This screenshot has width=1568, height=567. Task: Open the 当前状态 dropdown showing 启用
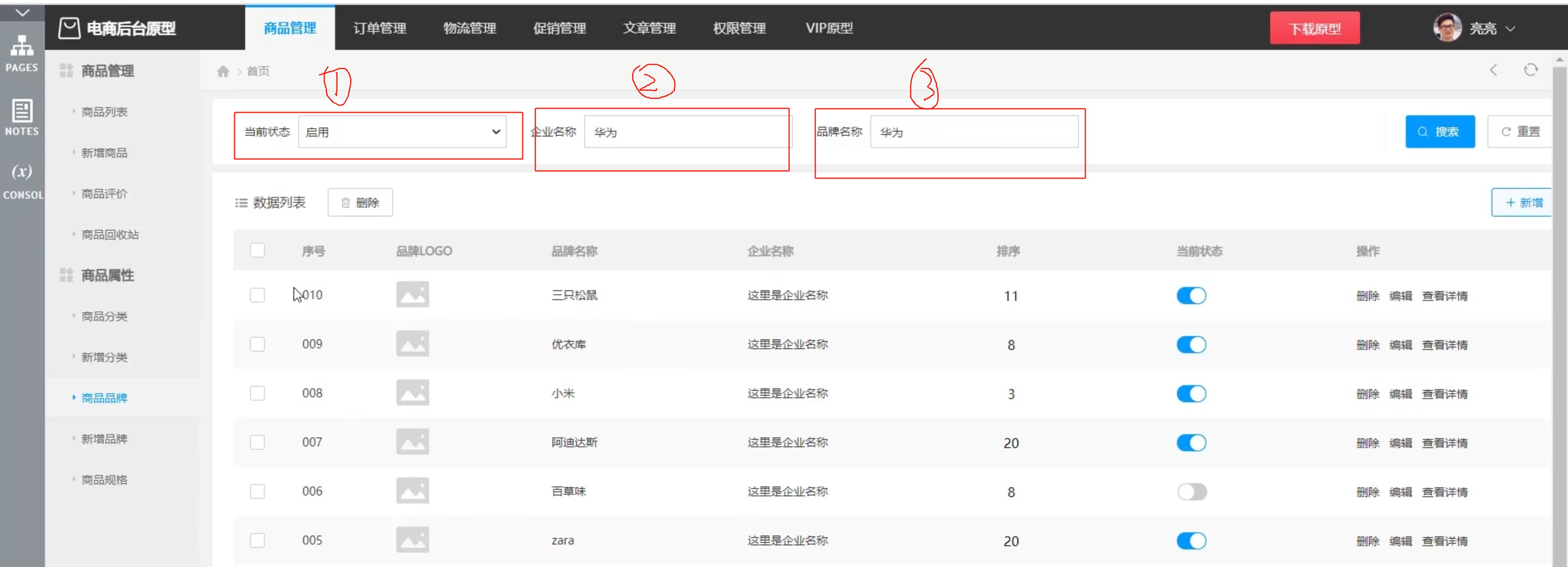tap(403, 132)
